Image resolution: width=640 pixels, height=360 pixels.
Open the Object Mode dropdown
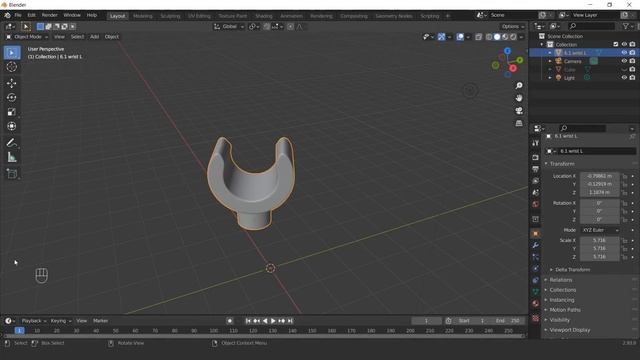click(x=27, y=37)
